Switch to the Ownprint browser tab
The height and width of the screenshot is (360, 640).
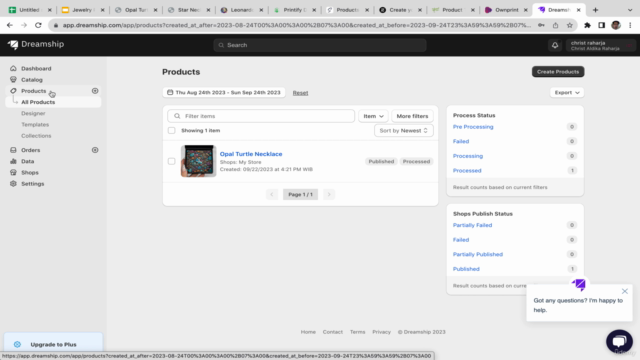(x=506, y=10)
